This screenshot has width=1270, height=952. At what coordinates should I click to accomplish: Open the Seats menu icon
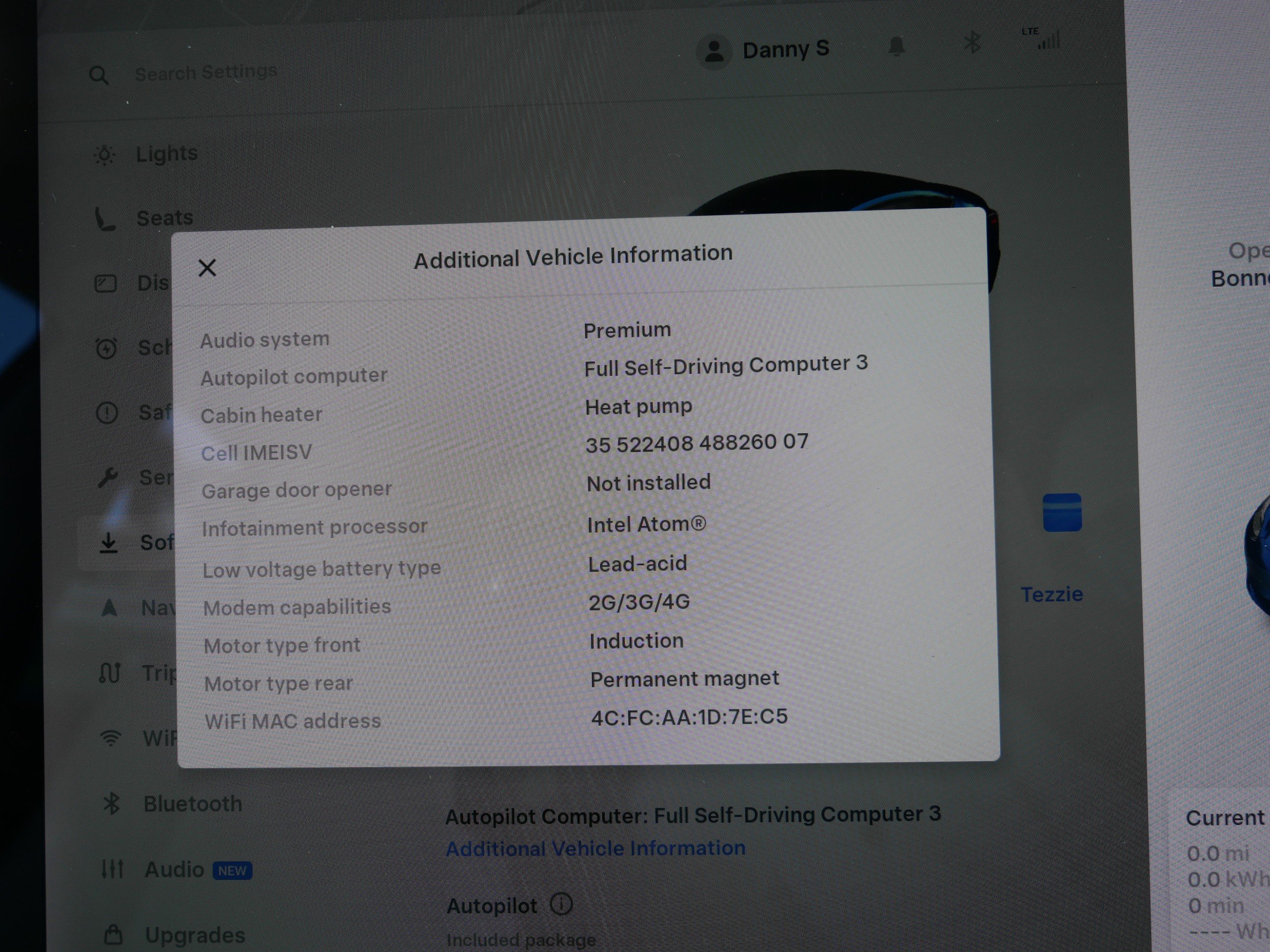(106, 219)
